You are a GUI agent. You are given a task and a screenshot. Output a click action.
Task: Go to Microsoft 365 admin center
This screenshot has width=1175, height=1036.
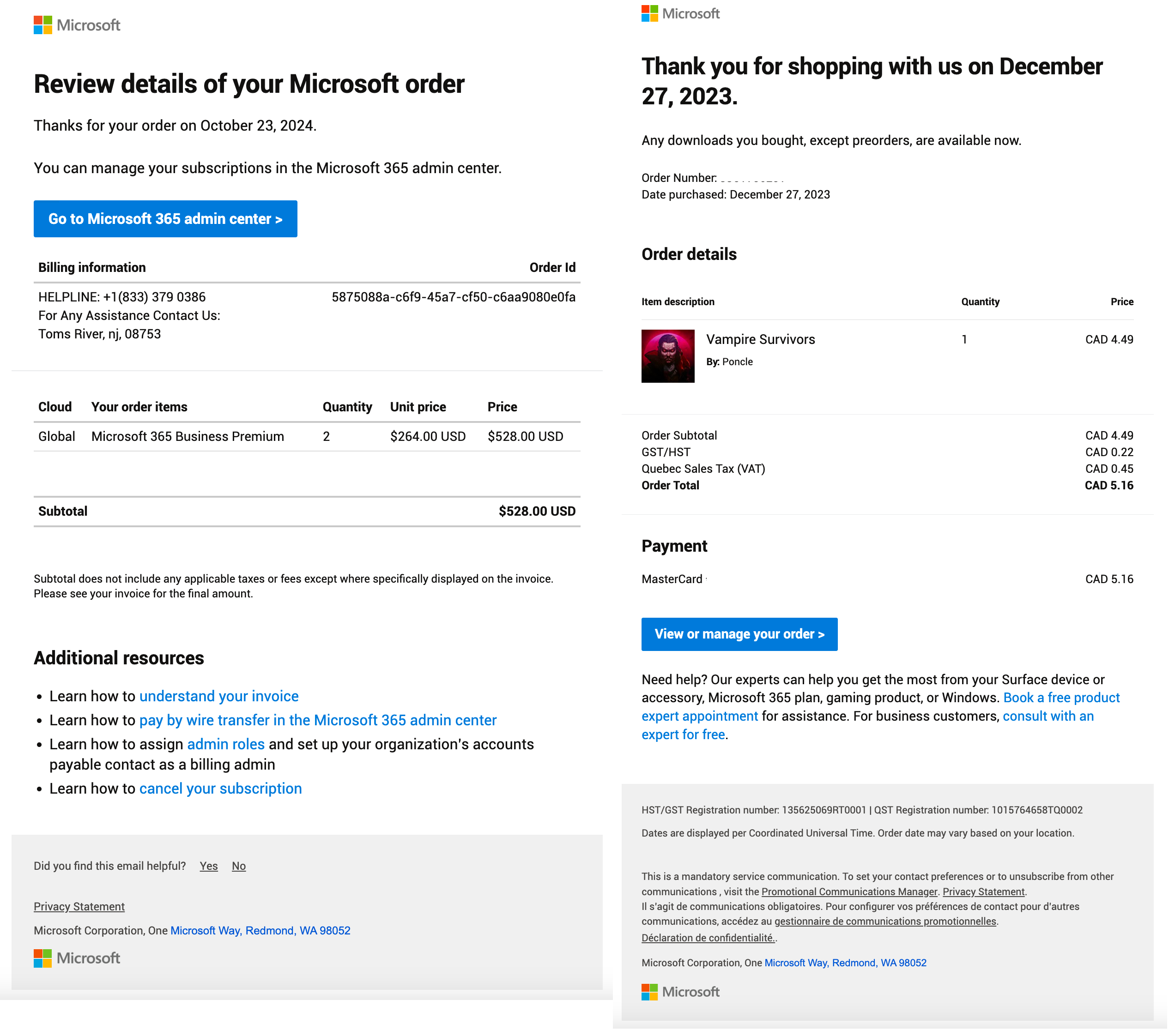point(165,219)
